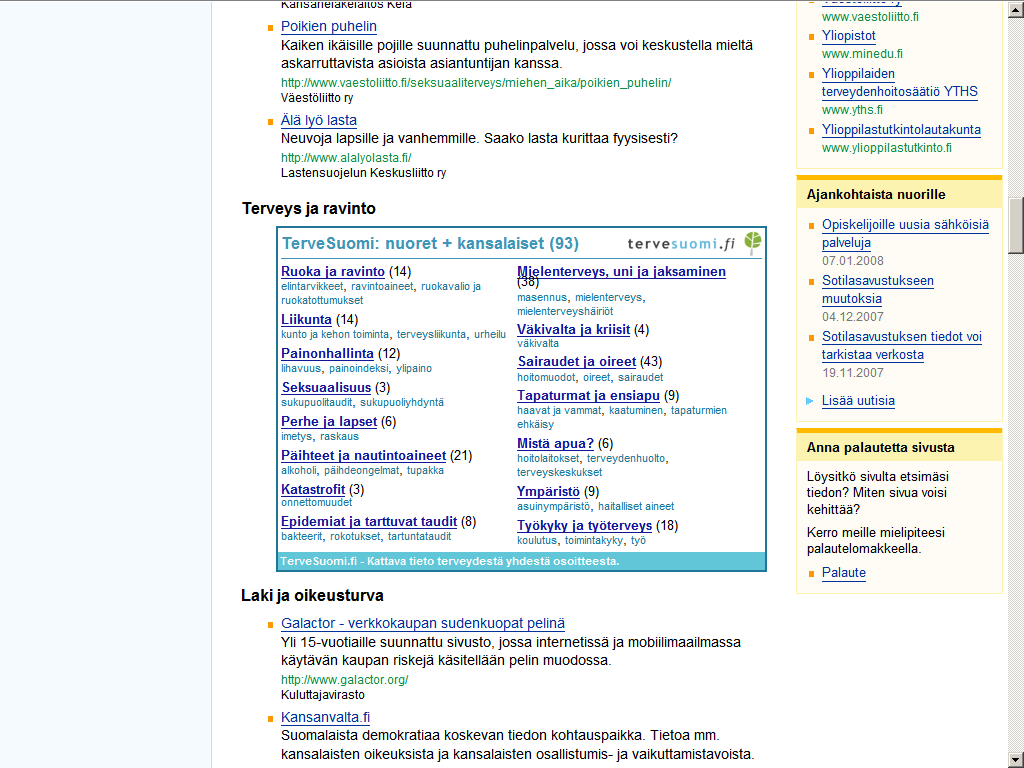Open Opiskelijoille uusia sähköisiä palveluja news
Screen dimensions: 1024x768
point(905,234)
